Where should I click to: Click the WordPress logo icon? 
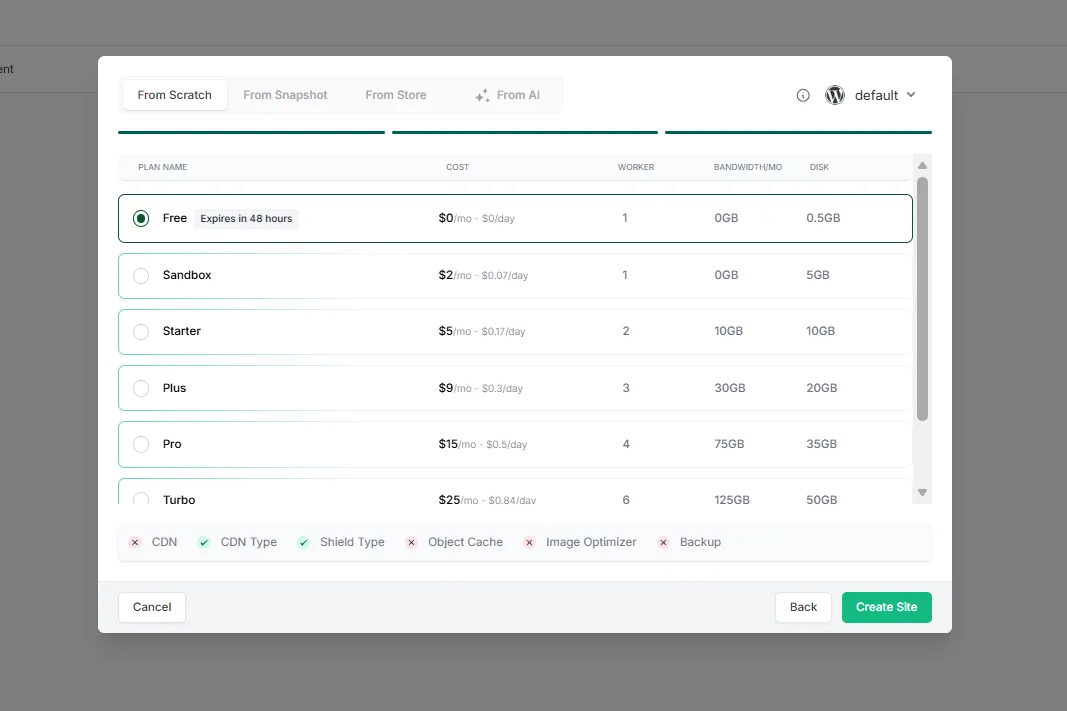coord(835,95)
